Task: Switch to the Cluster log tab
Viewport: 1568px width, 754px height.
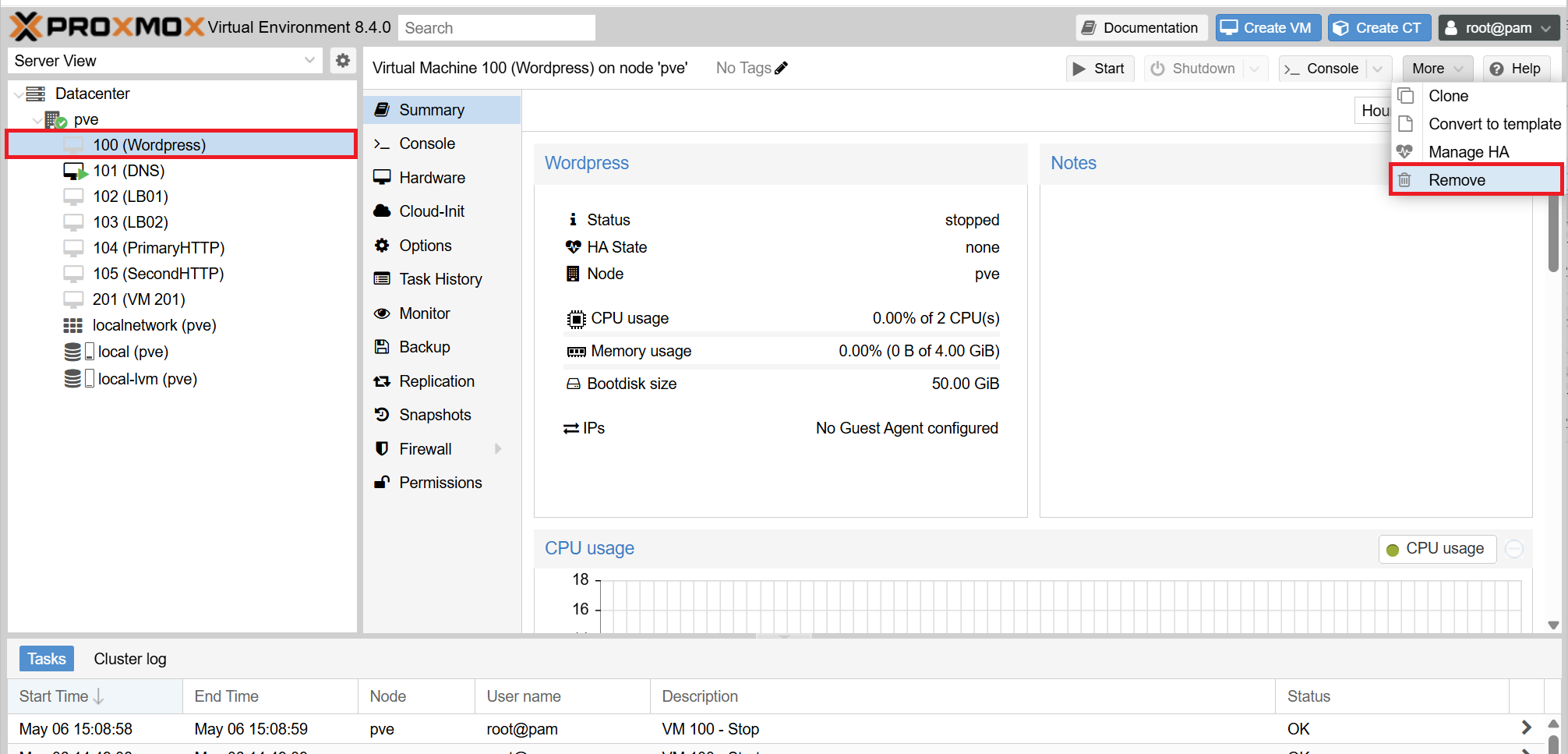Action: pos(129,659)
